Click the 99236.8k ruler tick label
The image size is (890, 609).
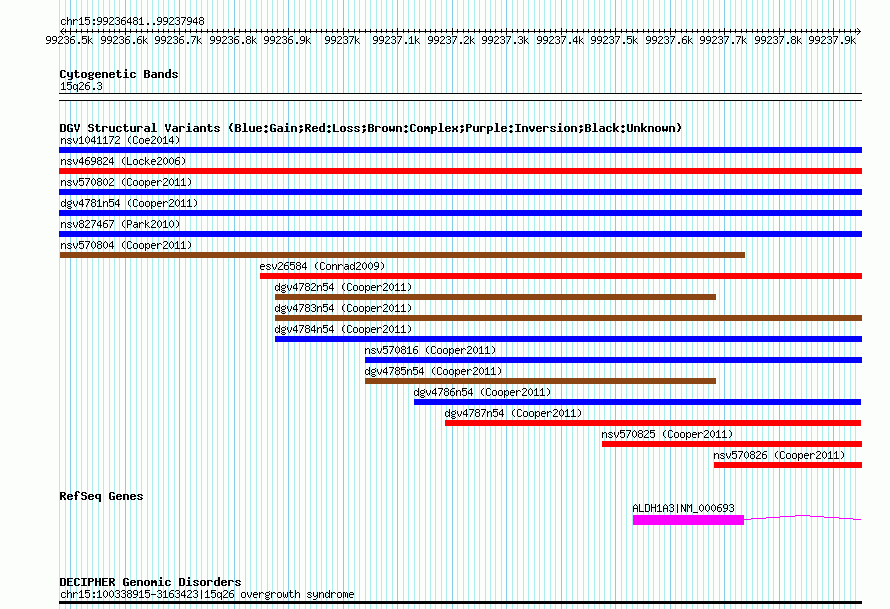233,40
